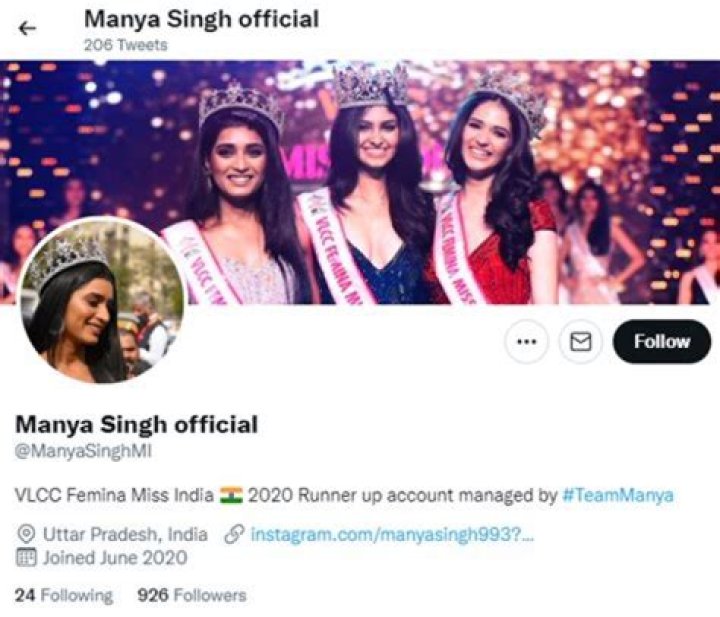
Task: Click the Uttar Pradesh, India location text
Action: tap(125, 534)
